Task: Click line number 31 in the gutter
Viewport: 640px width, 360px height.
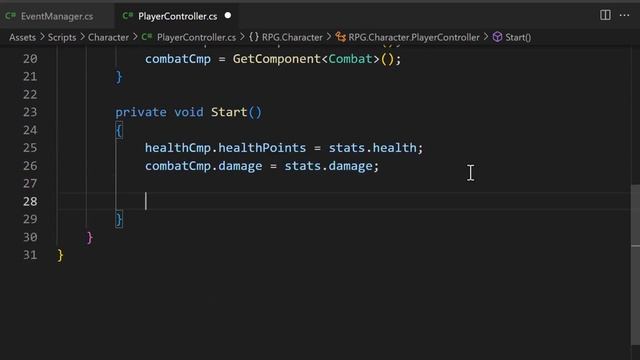Action: [x=30, y=255]
